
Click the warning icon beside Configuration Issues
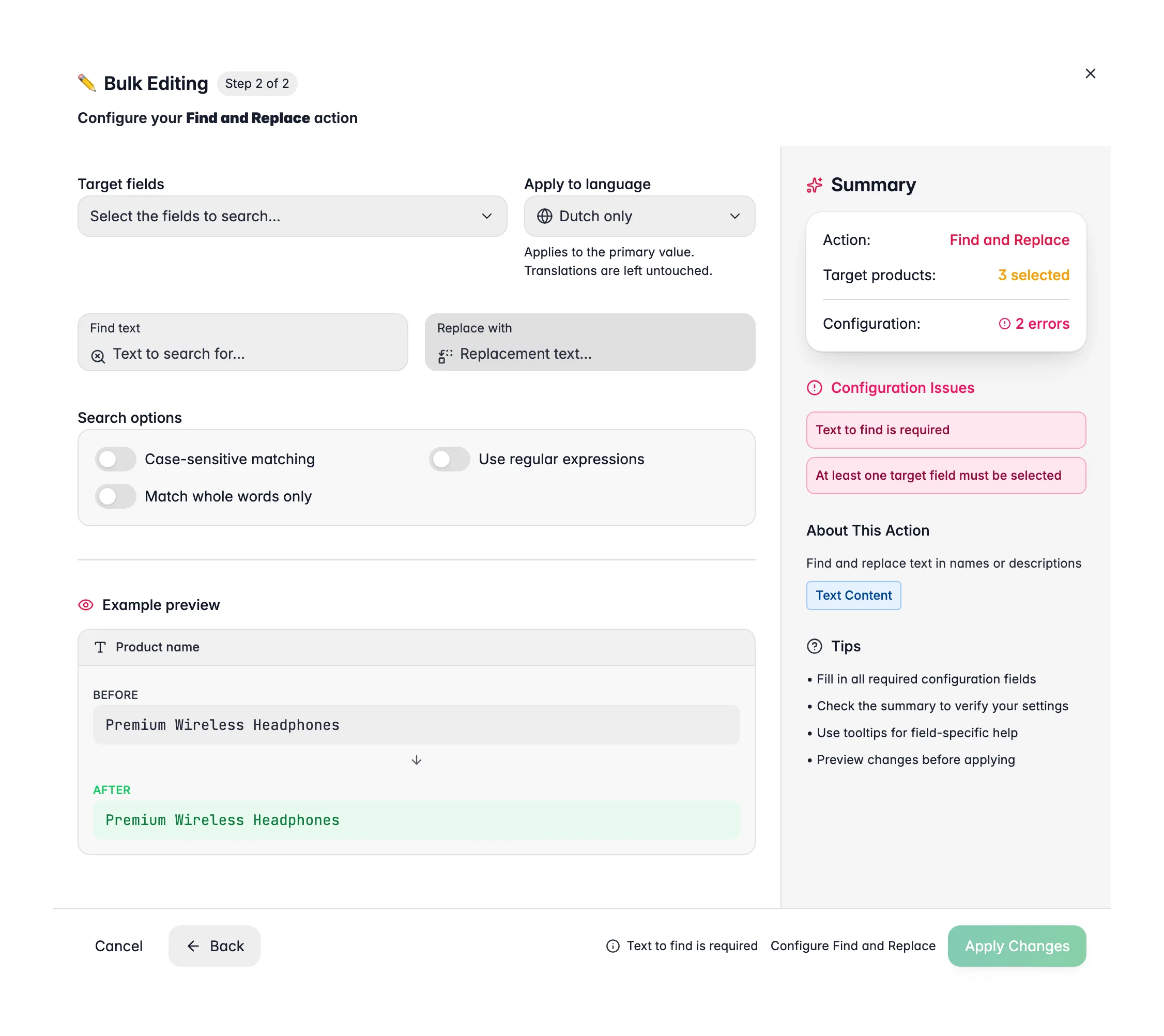(815, 388)
